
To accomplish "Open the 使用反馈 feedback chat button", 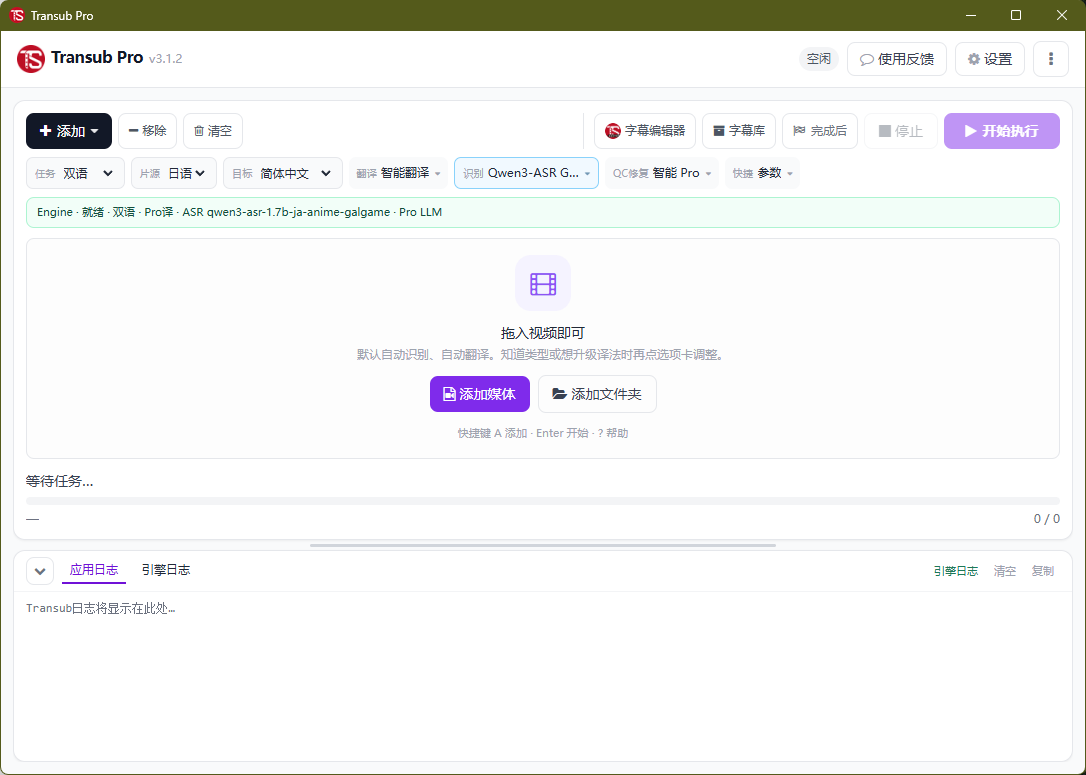I will [896, 59].
